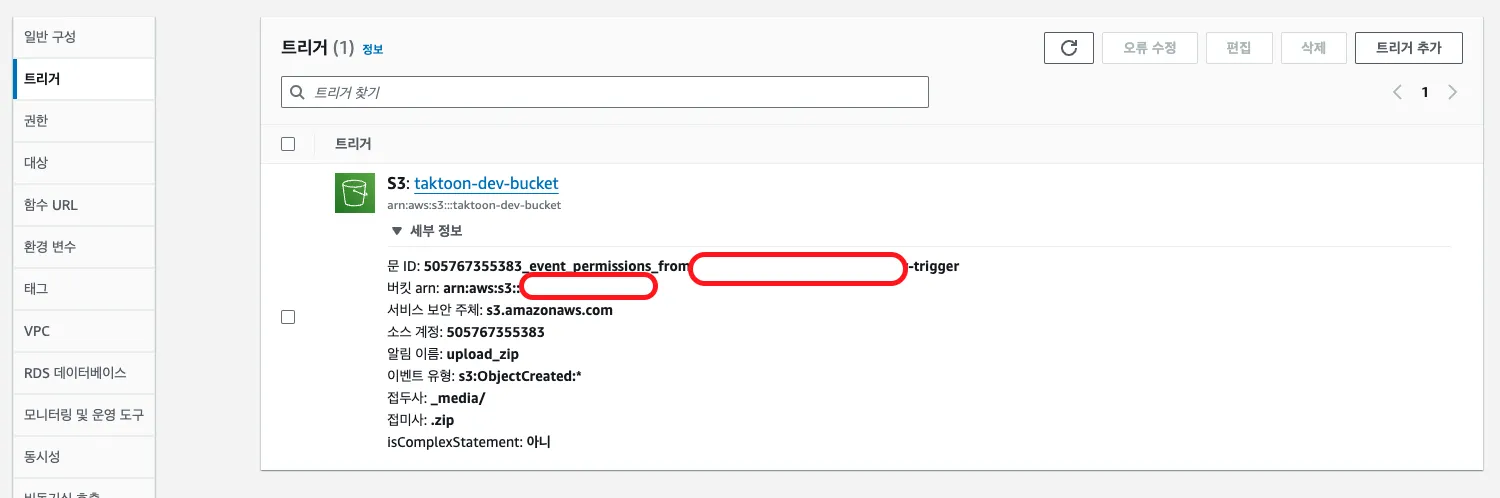Image resolution: width=1500 pixels, height=498 pixels.
Task: Click the 트리거 추가 button
Action: pos(1408,48)
